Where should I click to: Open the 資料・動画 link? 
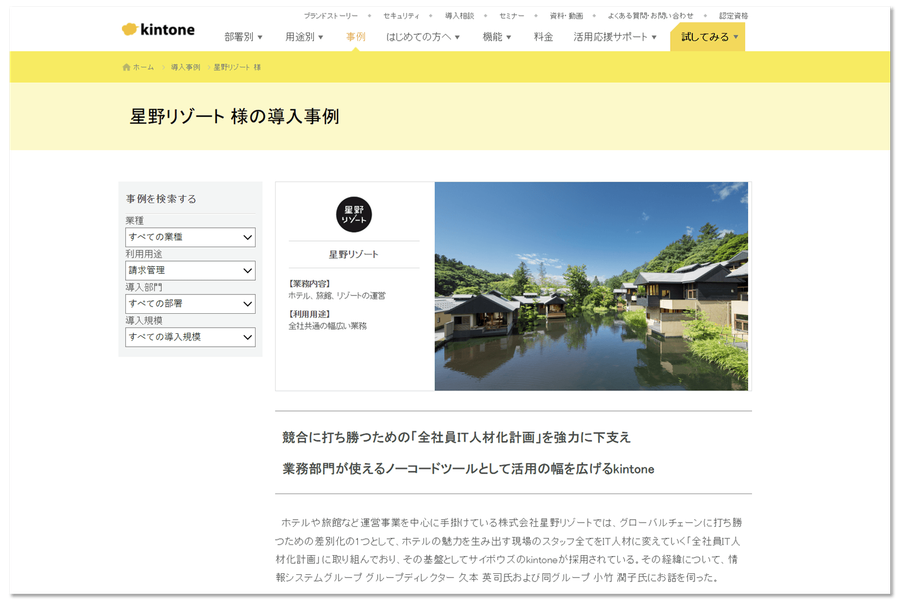point(566,16)
